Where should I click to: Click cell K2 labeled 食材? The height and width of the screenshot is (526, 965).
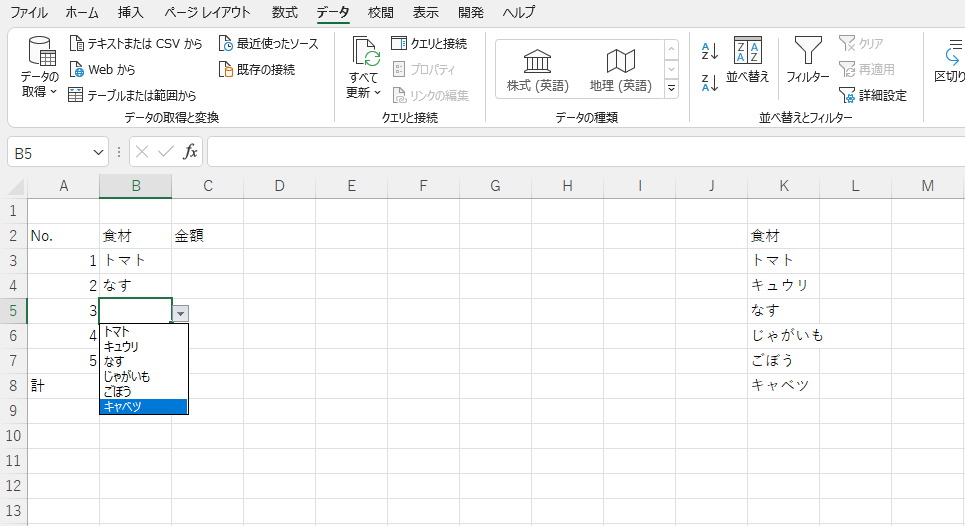(x=783, y=236)
